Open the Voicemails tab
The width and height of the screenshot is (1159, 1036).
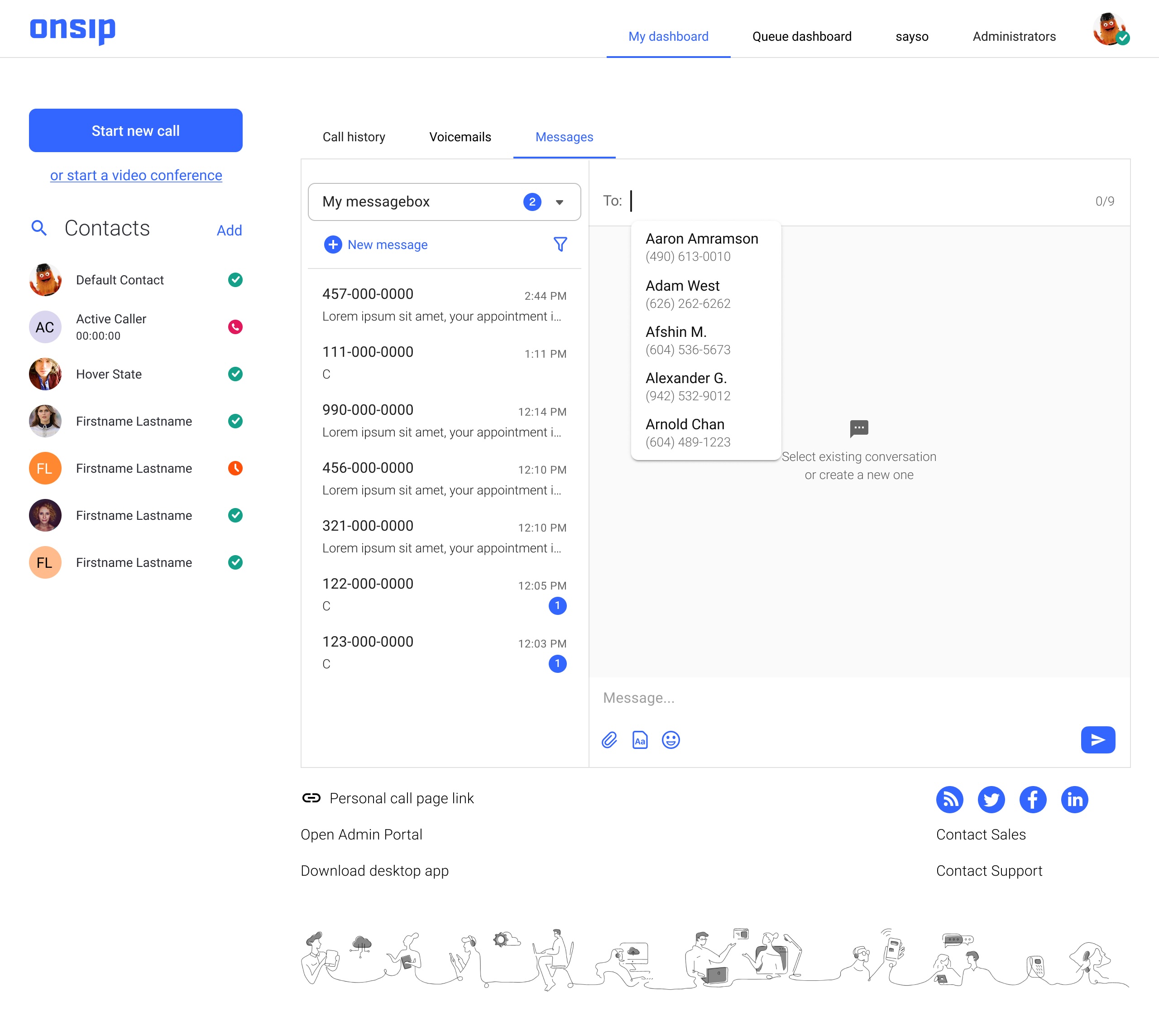coord(460,137)
